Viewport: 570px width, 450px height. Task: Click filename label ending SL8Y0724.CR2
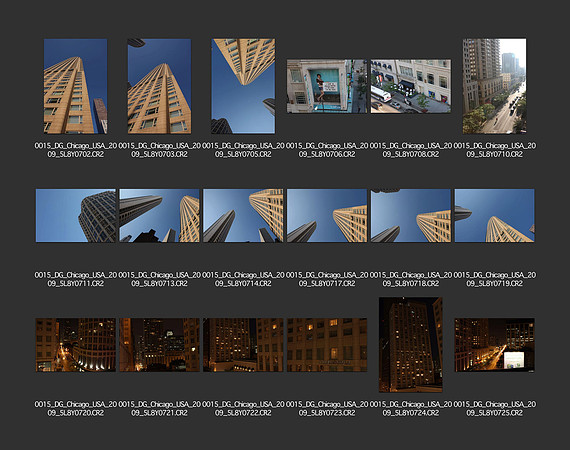click(411, 409)
